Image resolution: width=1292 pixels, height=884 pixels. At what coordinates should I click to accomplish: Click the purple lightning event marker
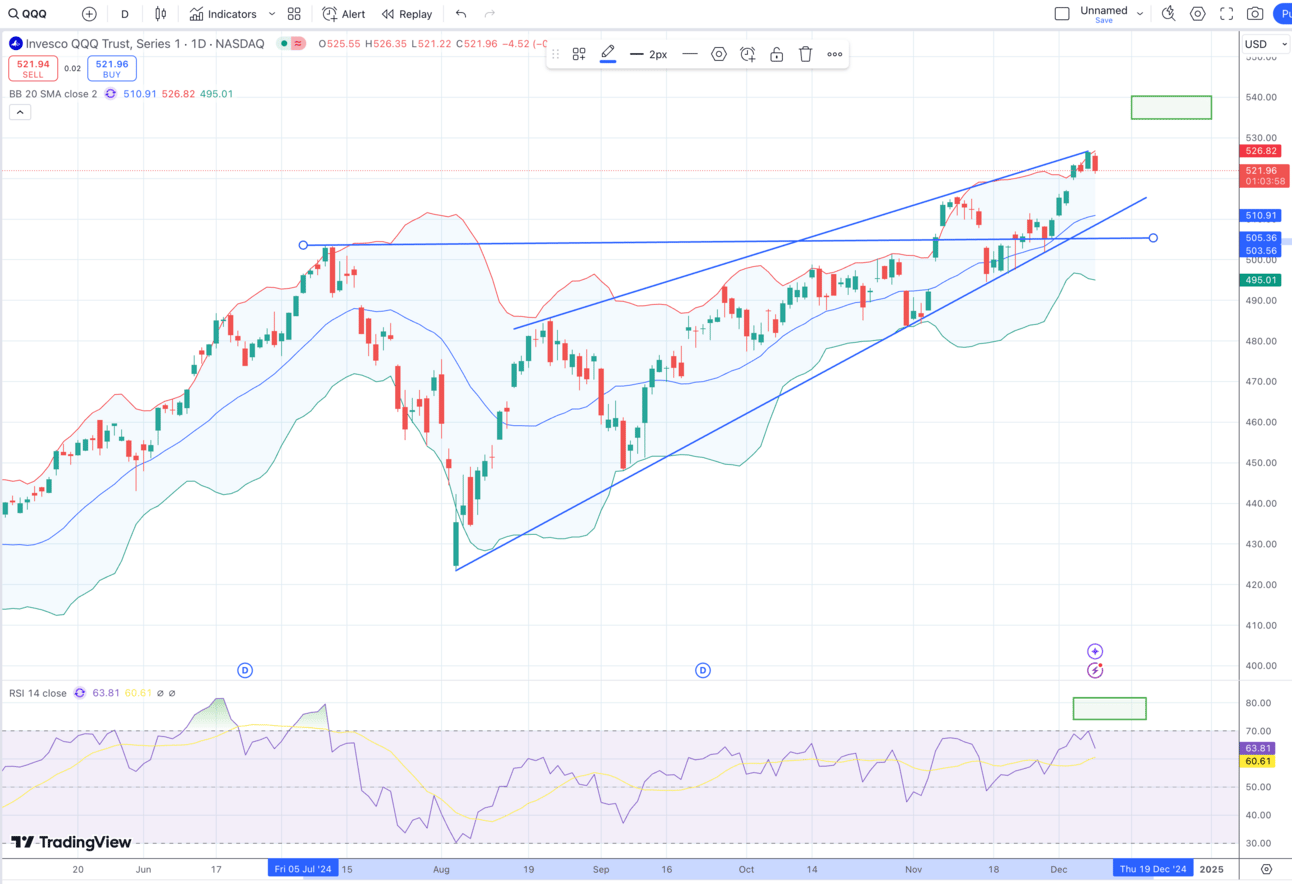click(1095, 670)
